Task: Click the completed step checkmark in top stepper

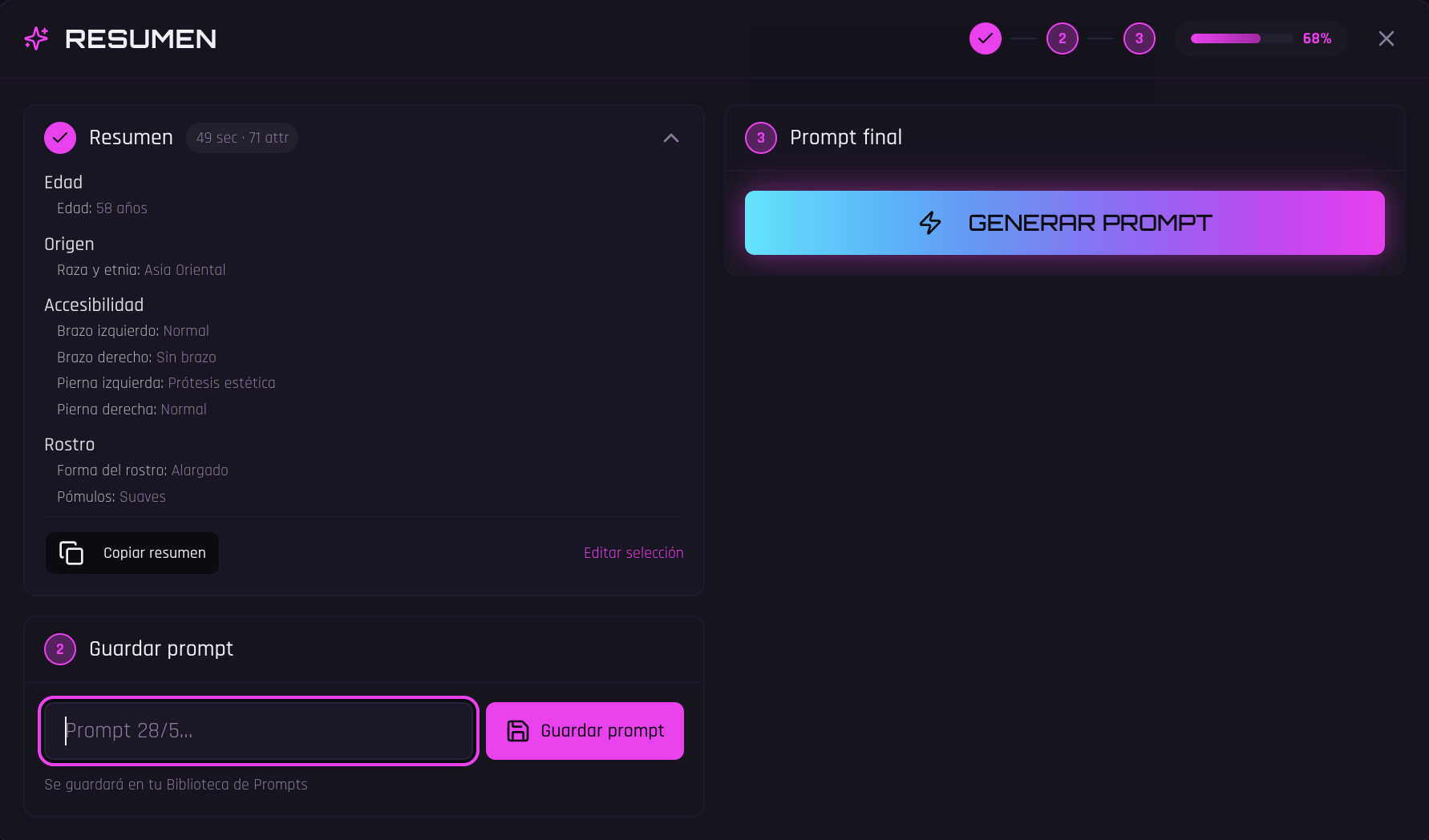Action: [x=986, y=38]
